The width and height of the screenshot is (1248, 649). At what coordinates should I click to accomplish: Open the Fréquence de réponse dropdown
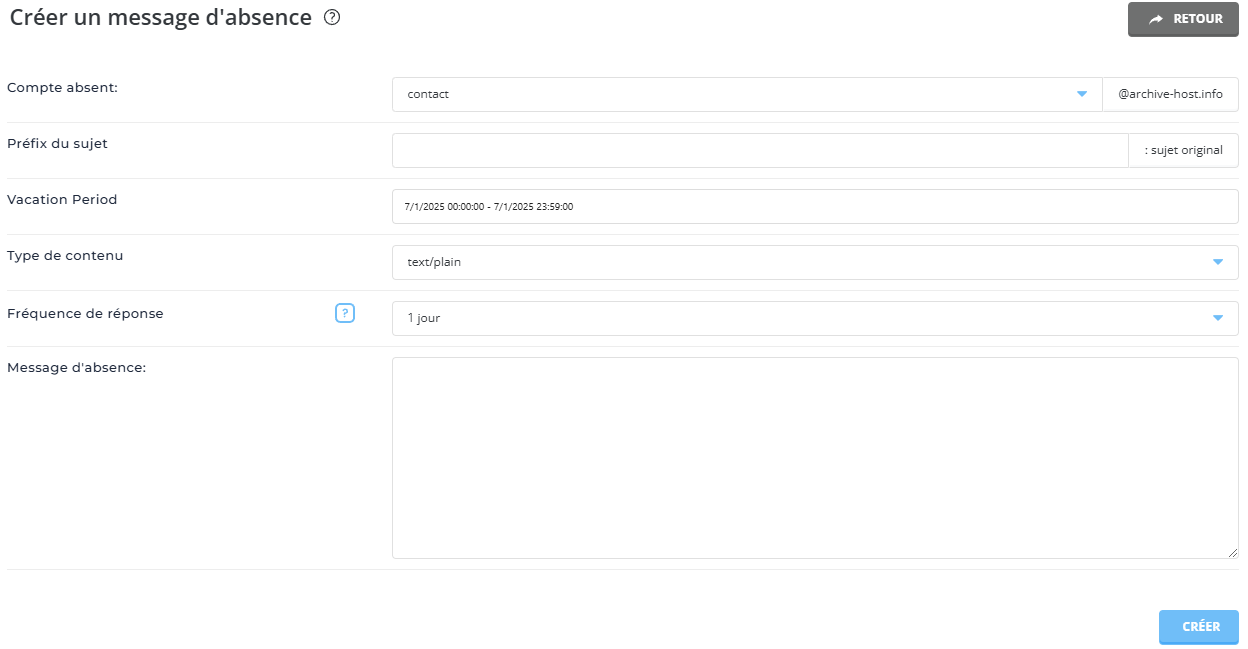click(x=800, y=319)
